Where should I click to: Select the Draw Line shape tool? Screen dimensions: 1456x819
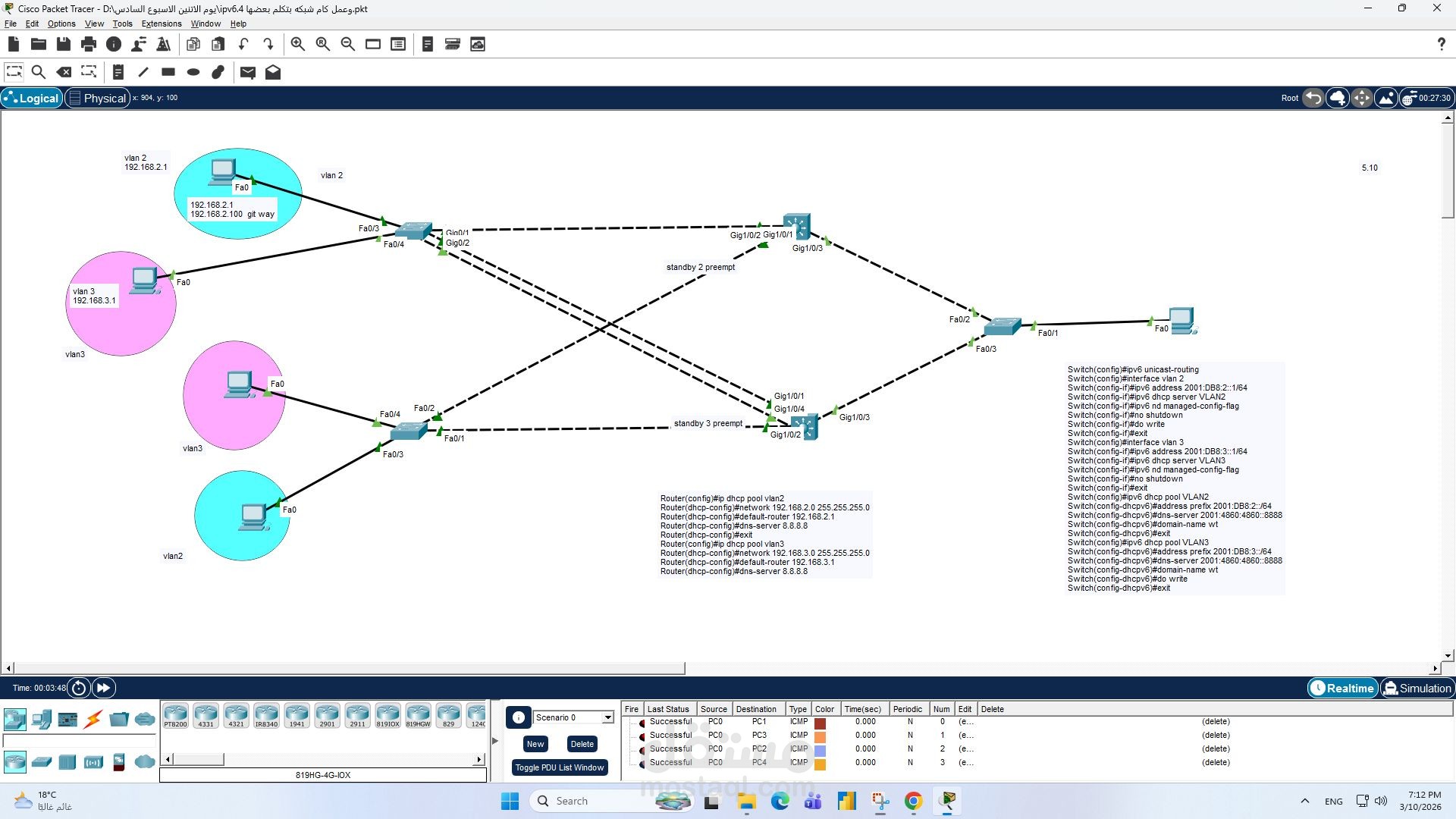pos(143,72)
